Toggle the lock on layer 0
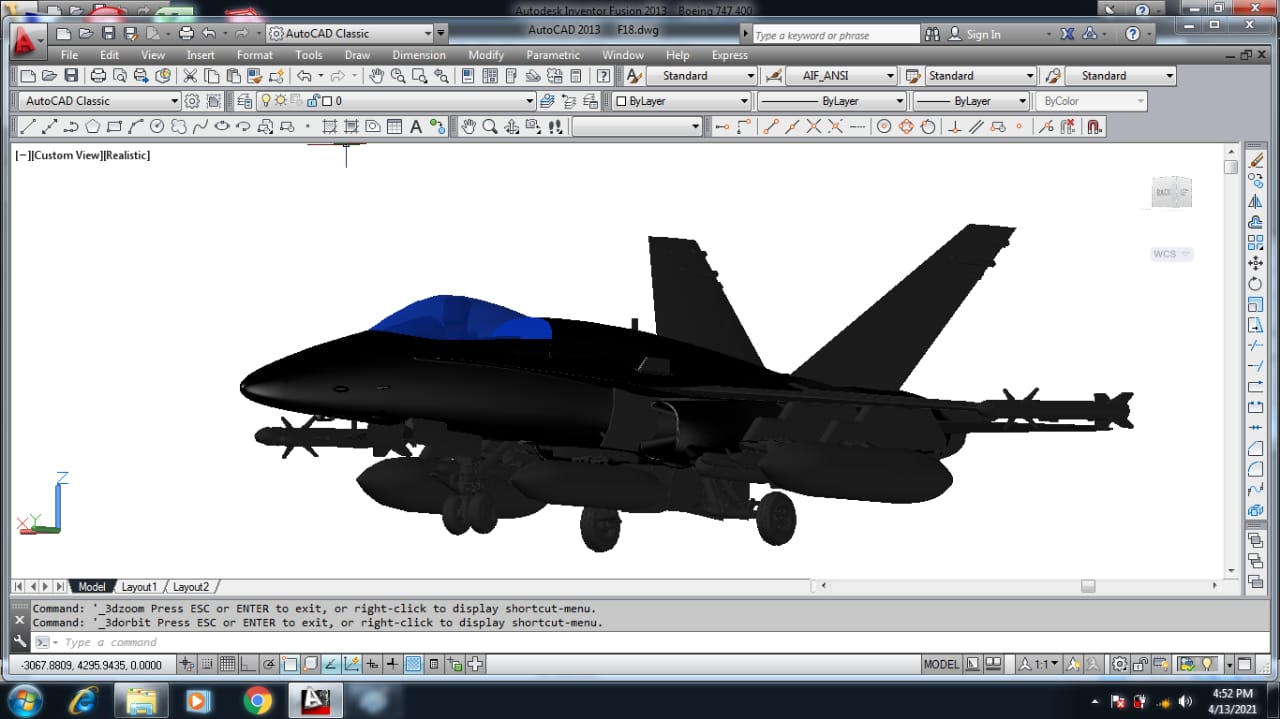 coord(313,100)
